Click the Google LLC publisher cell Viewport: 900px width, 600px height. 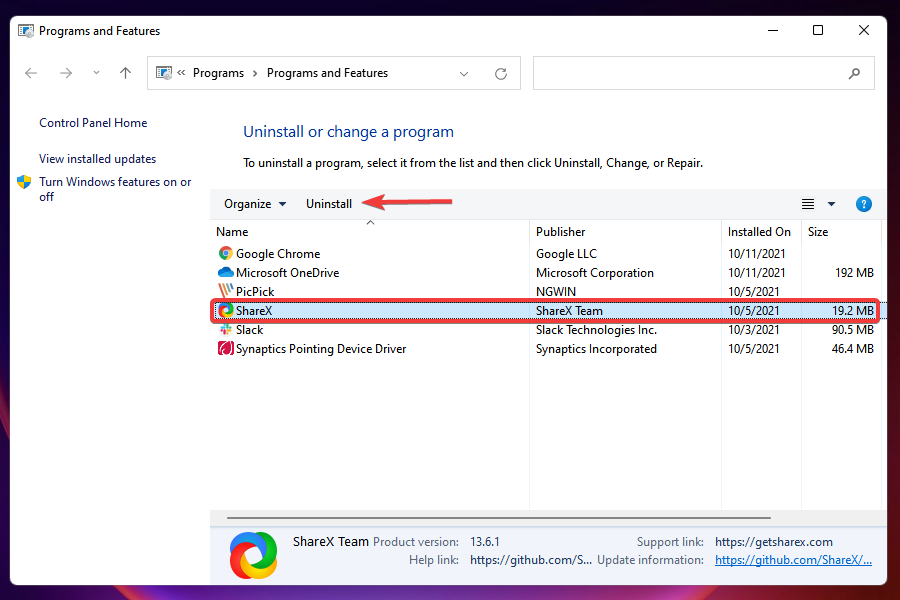click(x=567, y=253)
